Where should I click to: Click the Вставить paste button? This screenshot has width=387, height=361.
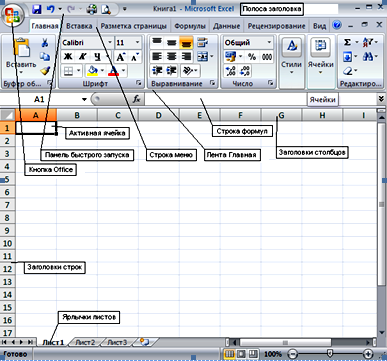pos(21,57)
